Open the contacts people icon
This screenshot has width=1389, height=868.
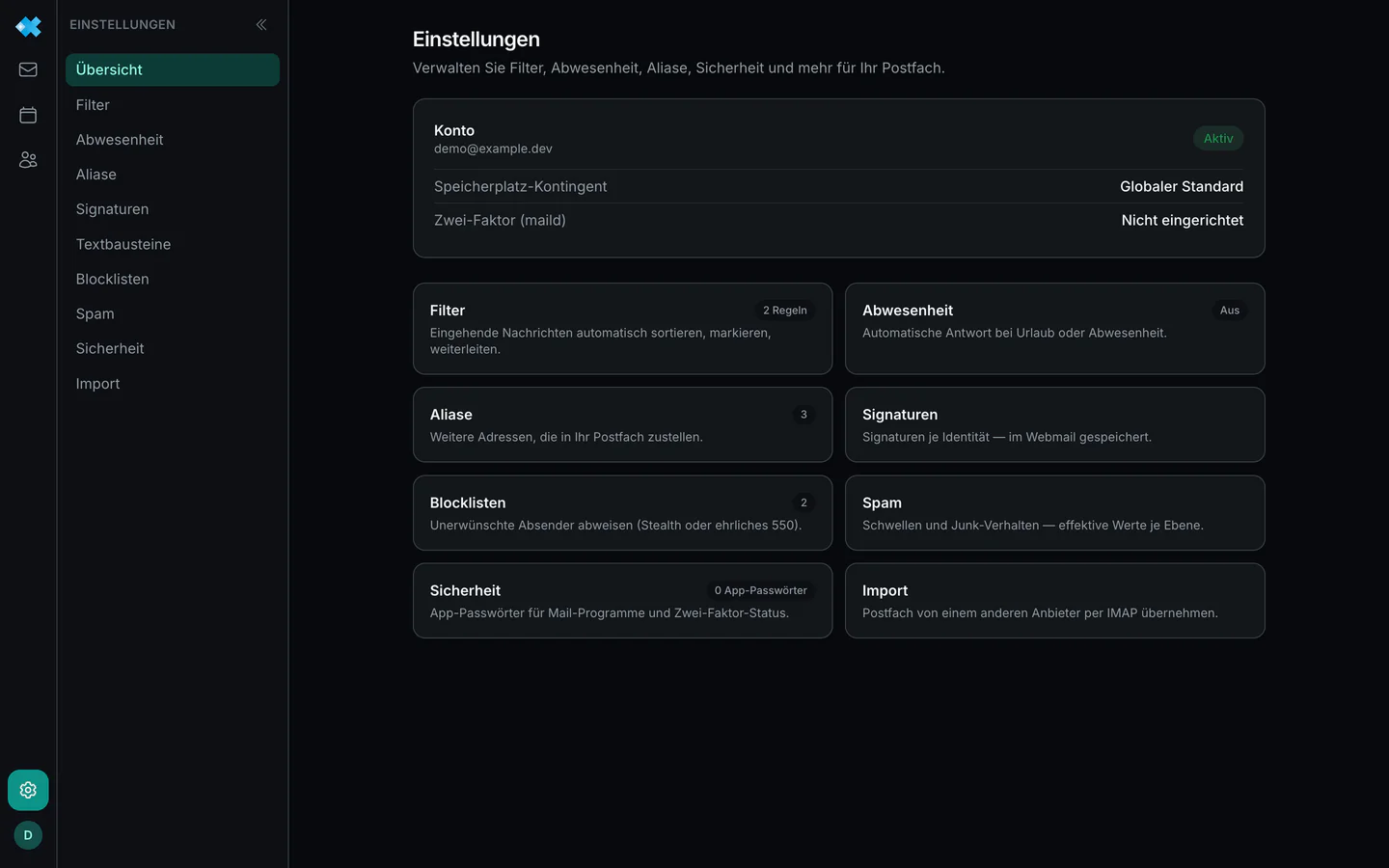(28, 160)
